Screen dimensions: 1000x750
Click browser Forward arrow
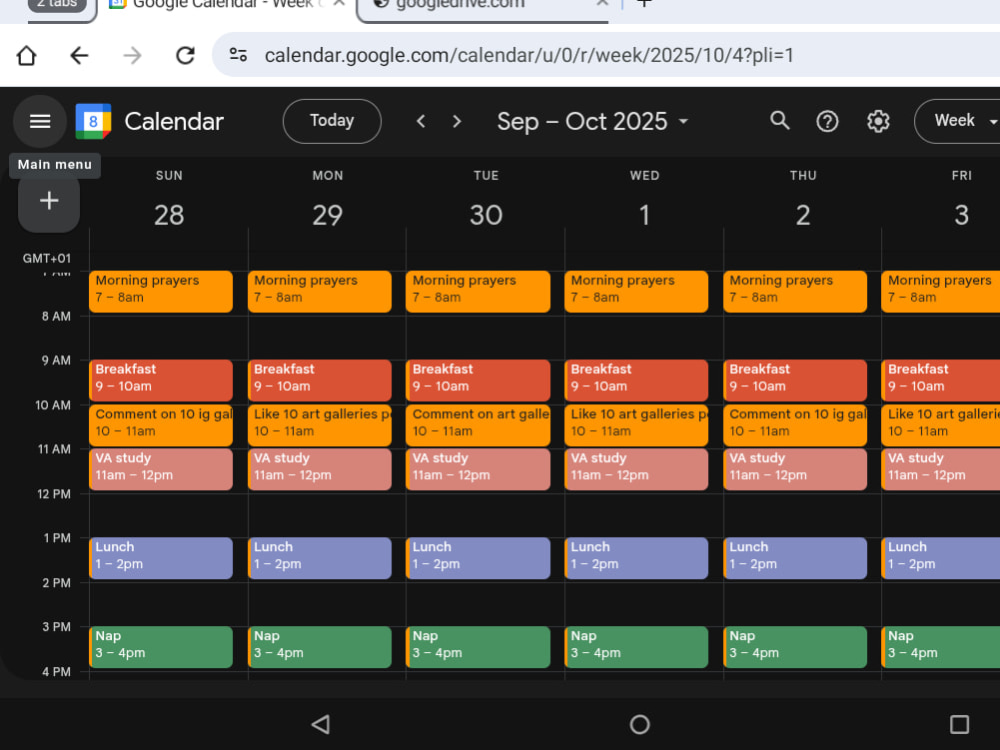coord(132,55)
